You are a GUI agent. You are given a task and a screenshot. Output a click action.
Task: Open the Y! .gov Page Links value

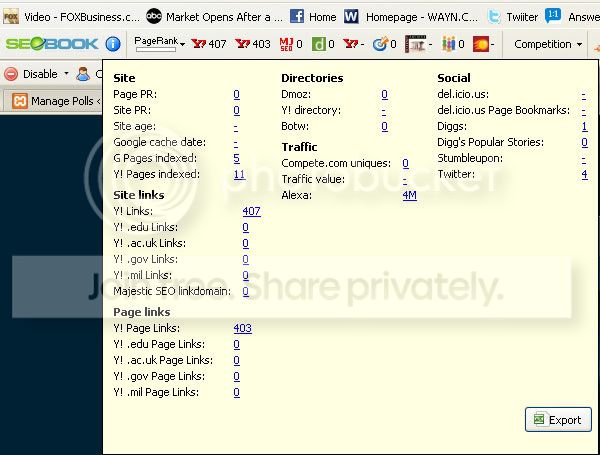[236, 376]
